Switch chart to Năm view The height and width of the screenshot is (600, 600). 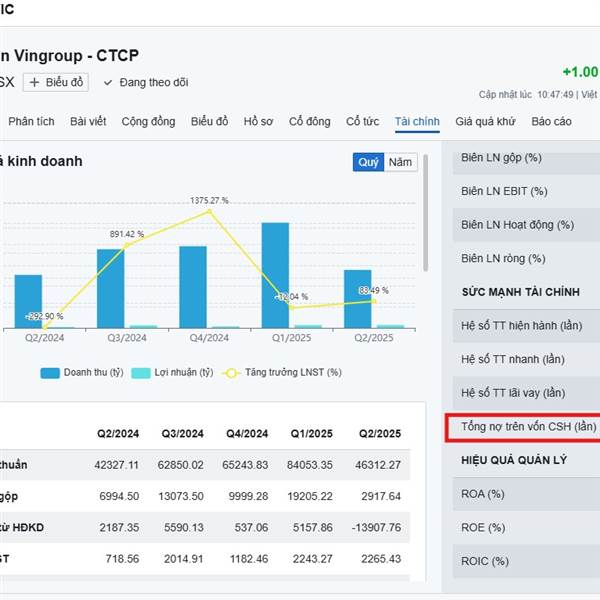click(x=400, y=162)
